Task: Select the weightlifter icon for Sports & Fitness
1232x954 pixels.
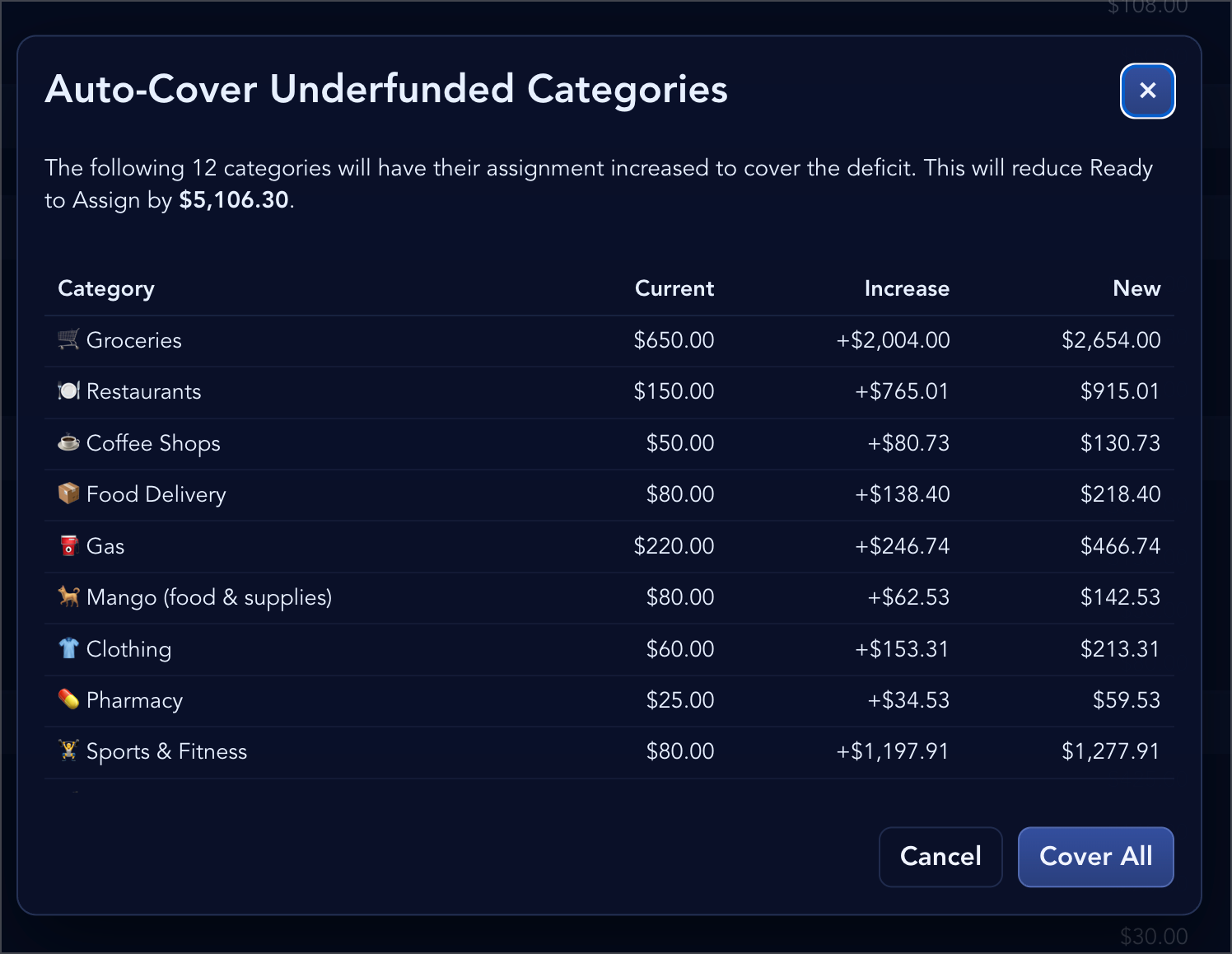Action: (x=69, y=751)
